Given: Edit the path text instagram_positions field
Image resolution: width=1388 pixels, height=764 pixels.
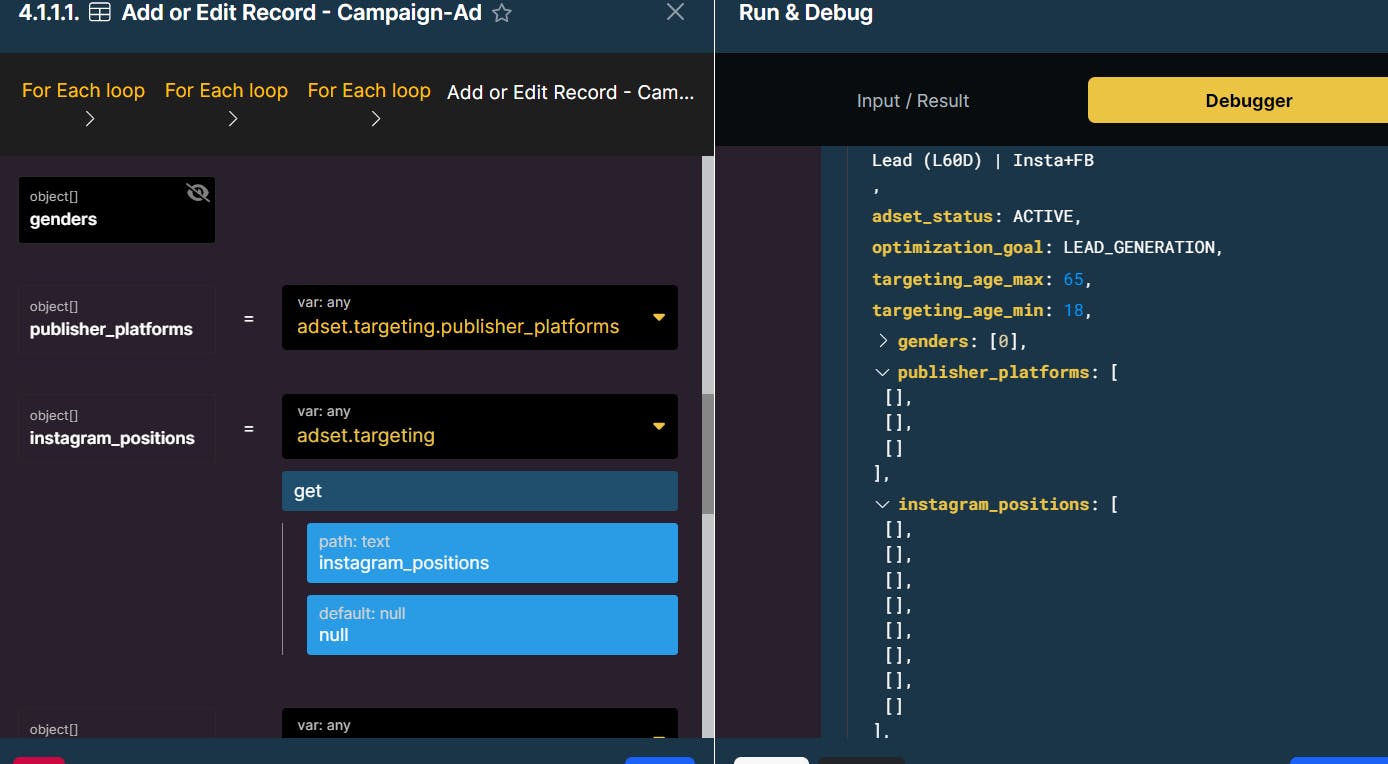Looking at the screenshot, I should [492, 553].
